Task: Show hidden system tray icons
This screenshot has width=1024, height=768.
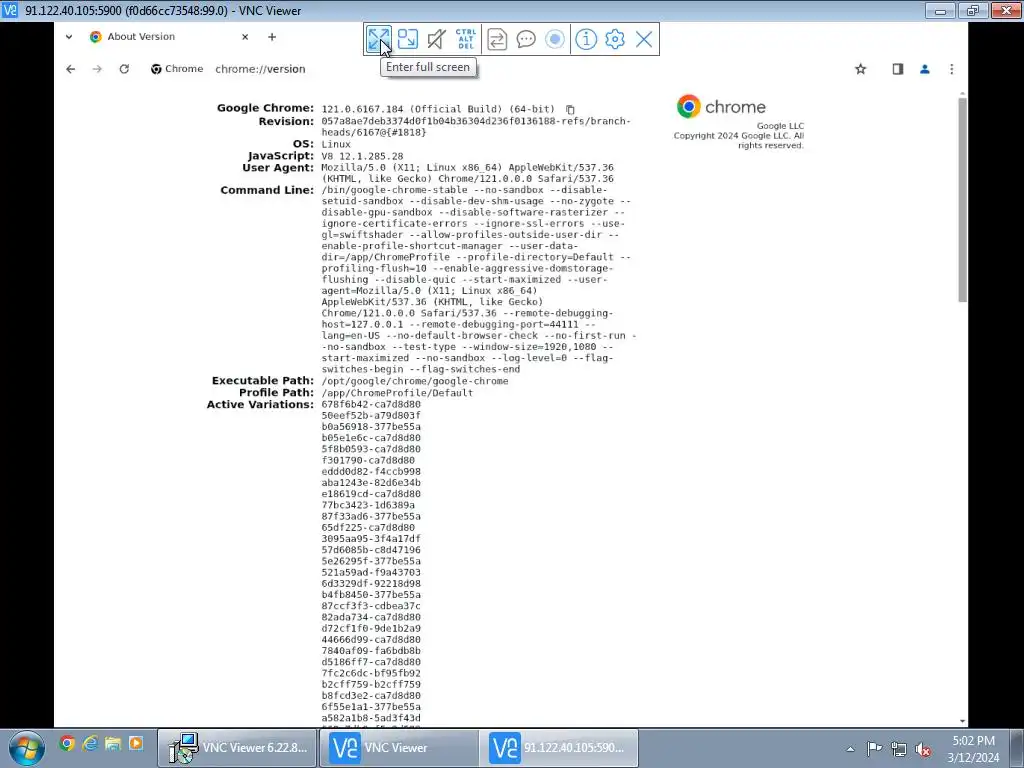Action: 850,749
